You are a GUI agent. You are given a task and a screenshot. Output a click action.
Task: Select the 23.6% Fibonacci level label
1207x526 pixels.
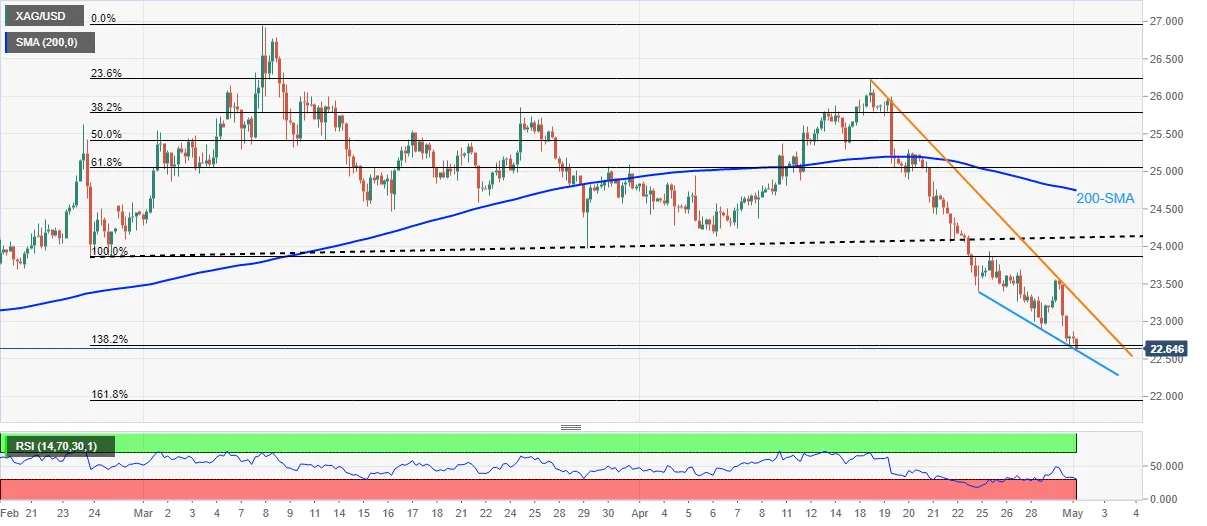click(x=106, y=72)
